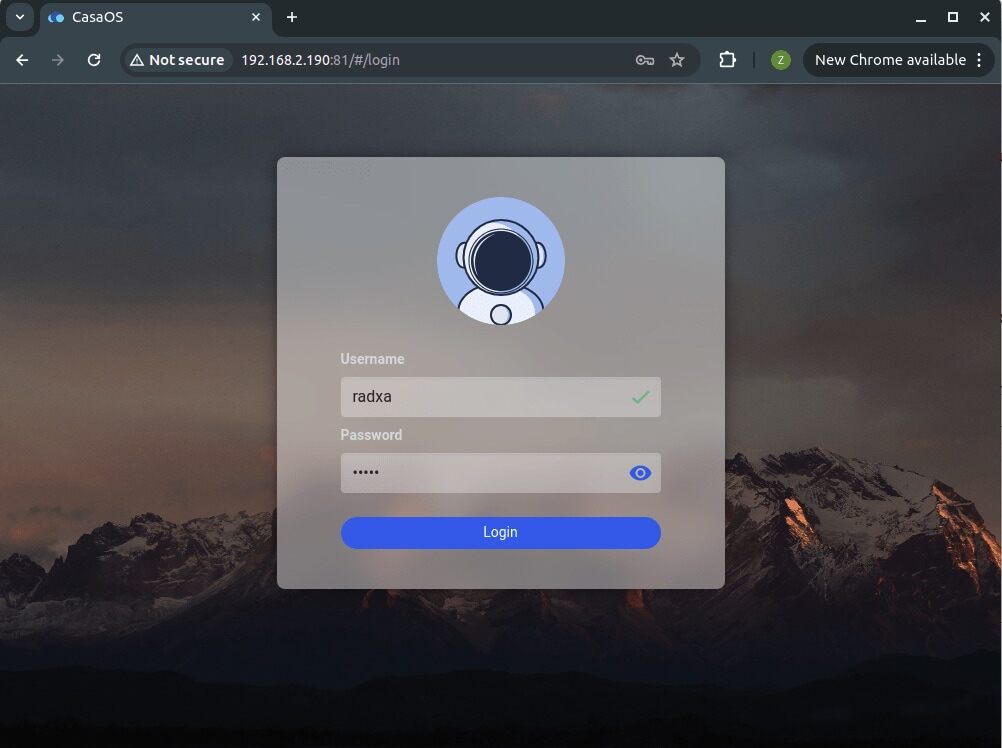The height and width of the screenshot is (748, 1002).
Task: Bookmark this page with the star
Action: pyautogui.click(x=677, y=60)
